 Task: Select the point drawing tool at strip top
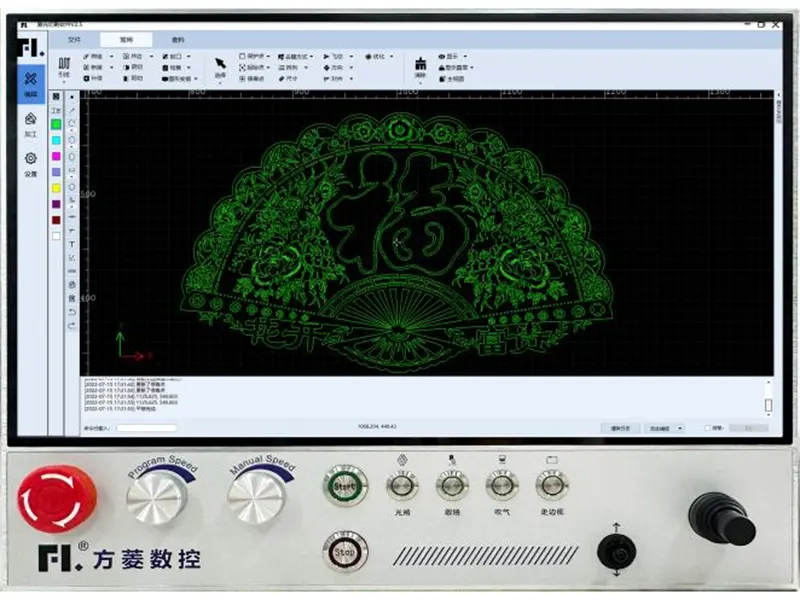point(71,97)
